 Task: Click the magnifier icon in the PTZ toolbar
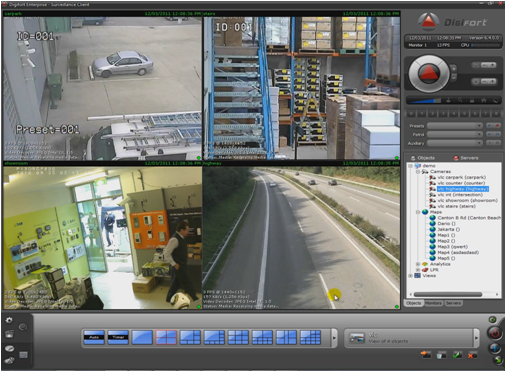[x=460, y=100]
